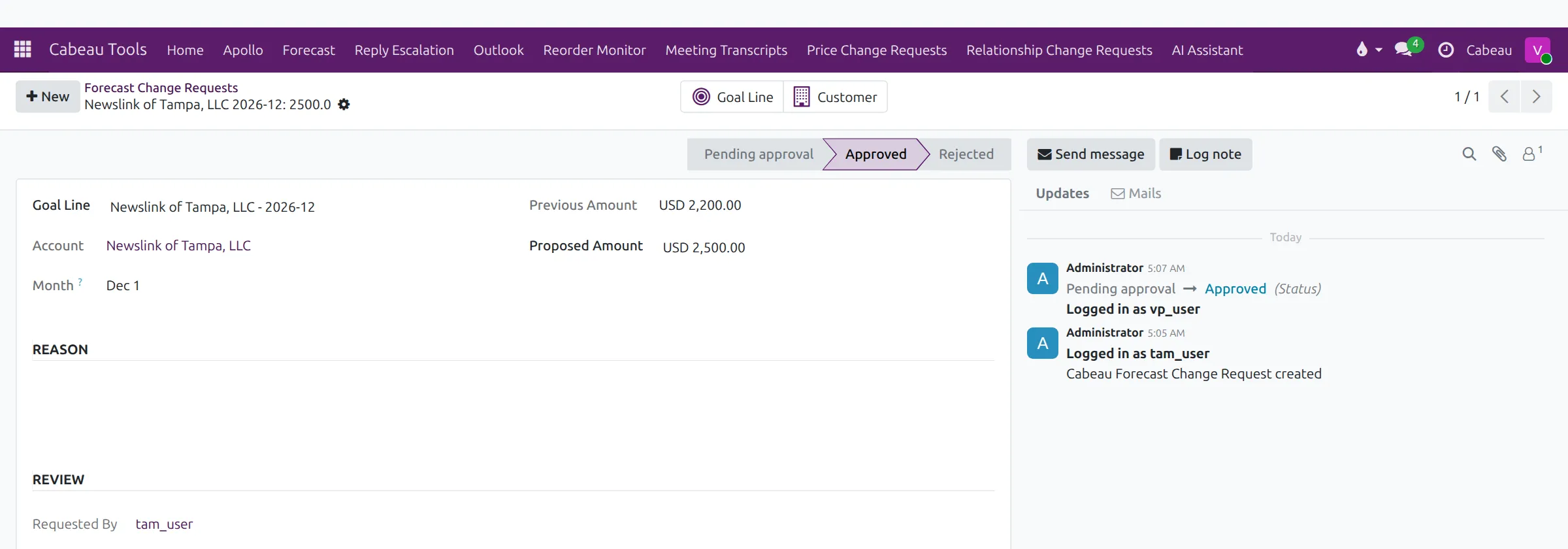Click the gear actions icon beside record title
Viewport: 1568px width, 549px height.
click(x=344, y=105)
